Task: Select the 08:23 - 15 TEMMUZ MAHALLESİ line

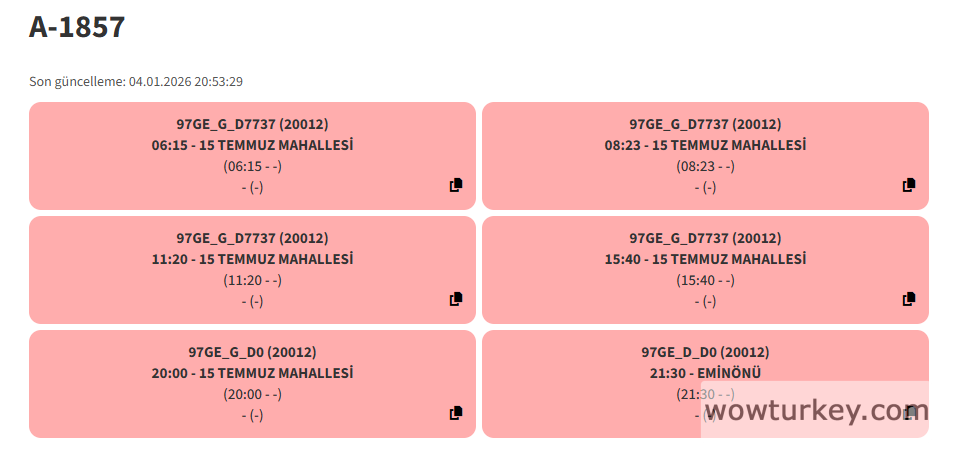Action: click(x=705, y=145)
